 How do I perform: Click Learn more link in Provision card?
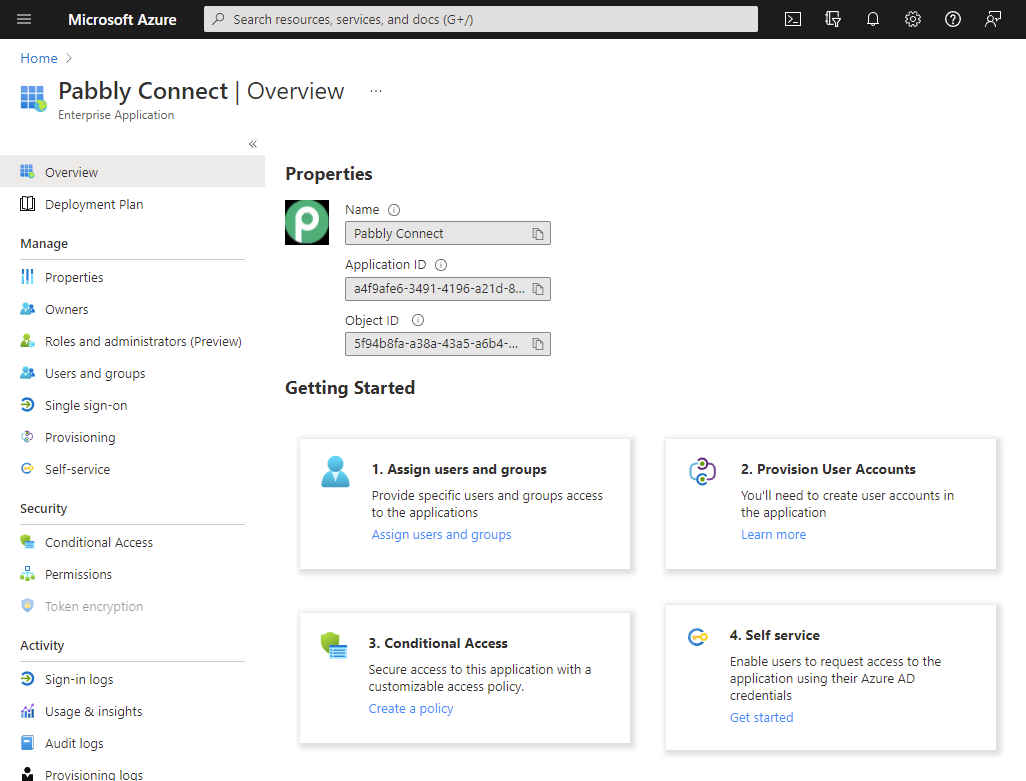tap(773, 534)
